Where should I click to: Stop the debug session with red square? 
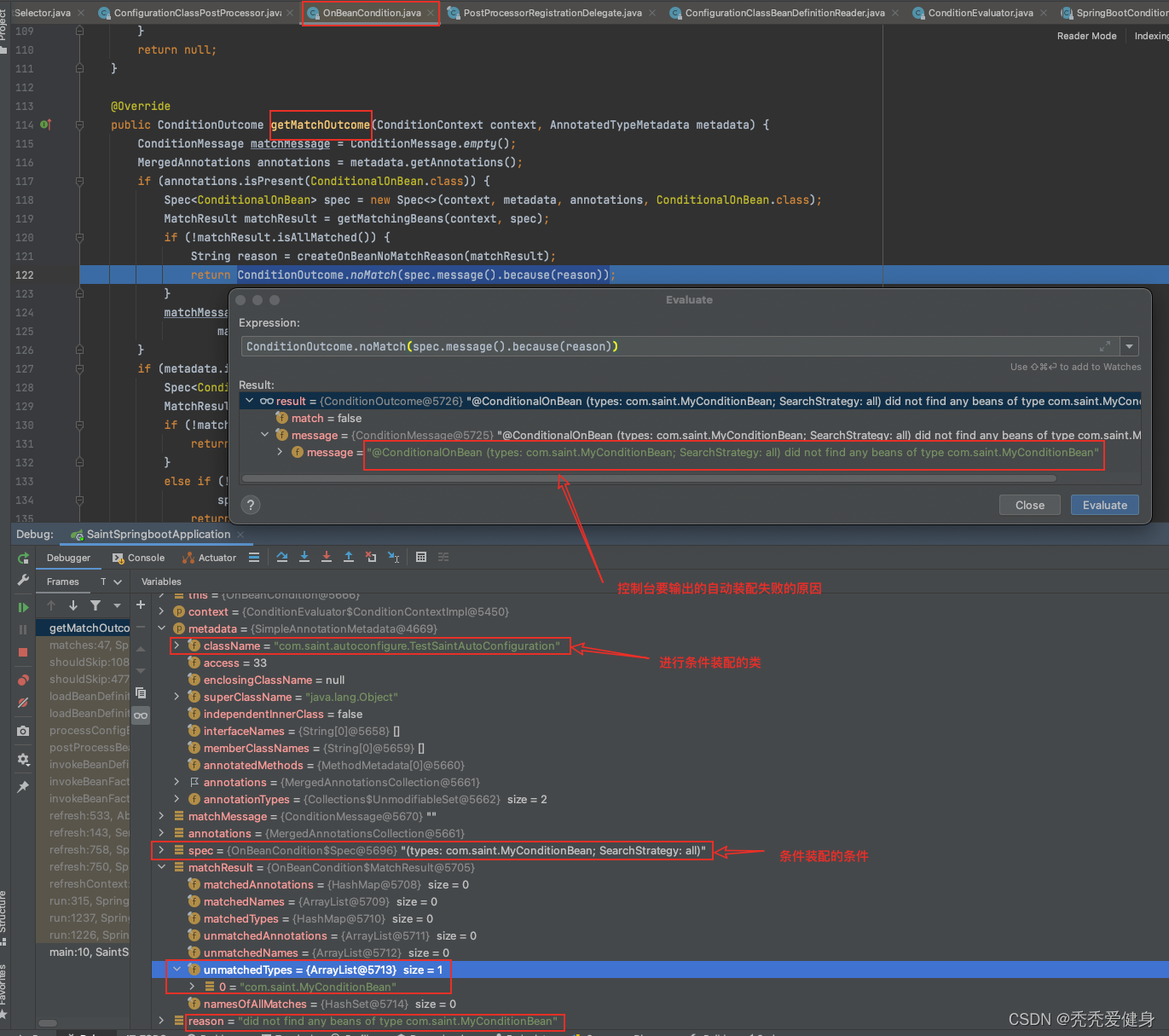23,652
